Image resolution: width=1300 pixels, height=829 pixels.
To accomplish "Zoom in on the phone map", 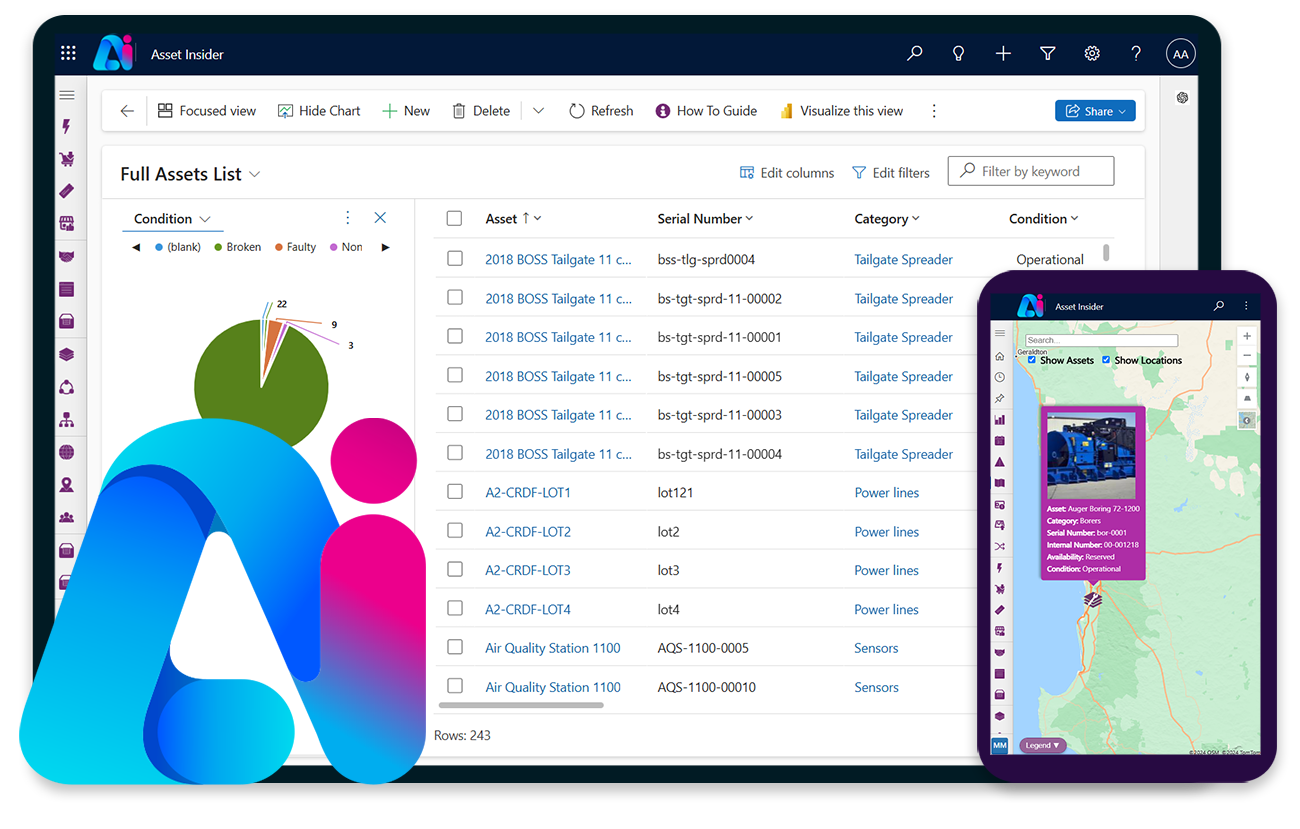I will 1247,337.
